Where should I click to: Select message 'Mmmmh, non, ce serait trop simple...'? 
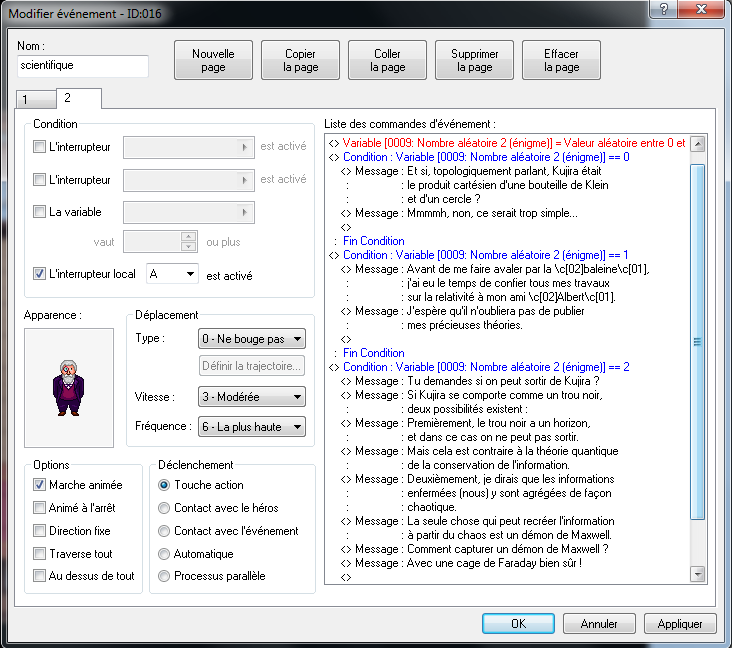[459, 213]
